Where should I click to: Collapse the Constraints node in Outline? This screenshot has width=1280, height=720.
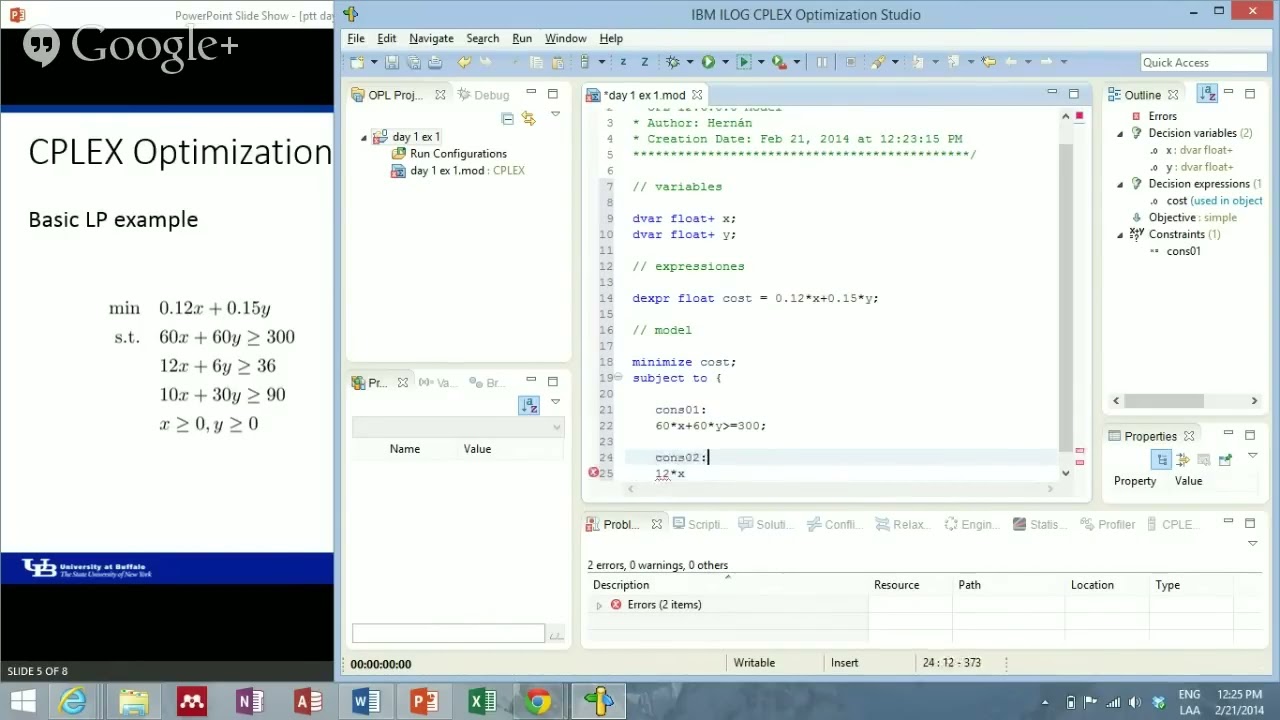point(1120,235)
